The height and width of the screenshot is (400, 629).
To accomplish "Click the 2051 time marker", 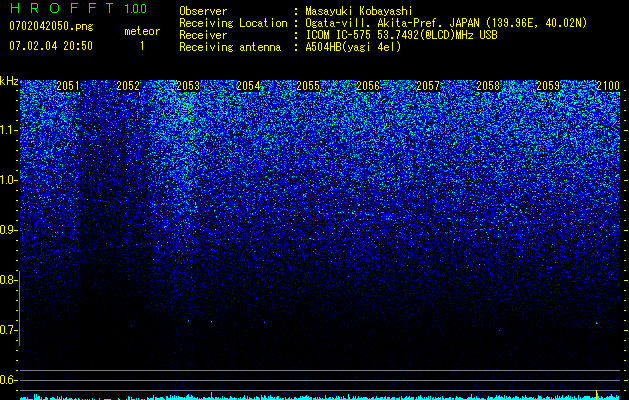I will click(68, 85).
